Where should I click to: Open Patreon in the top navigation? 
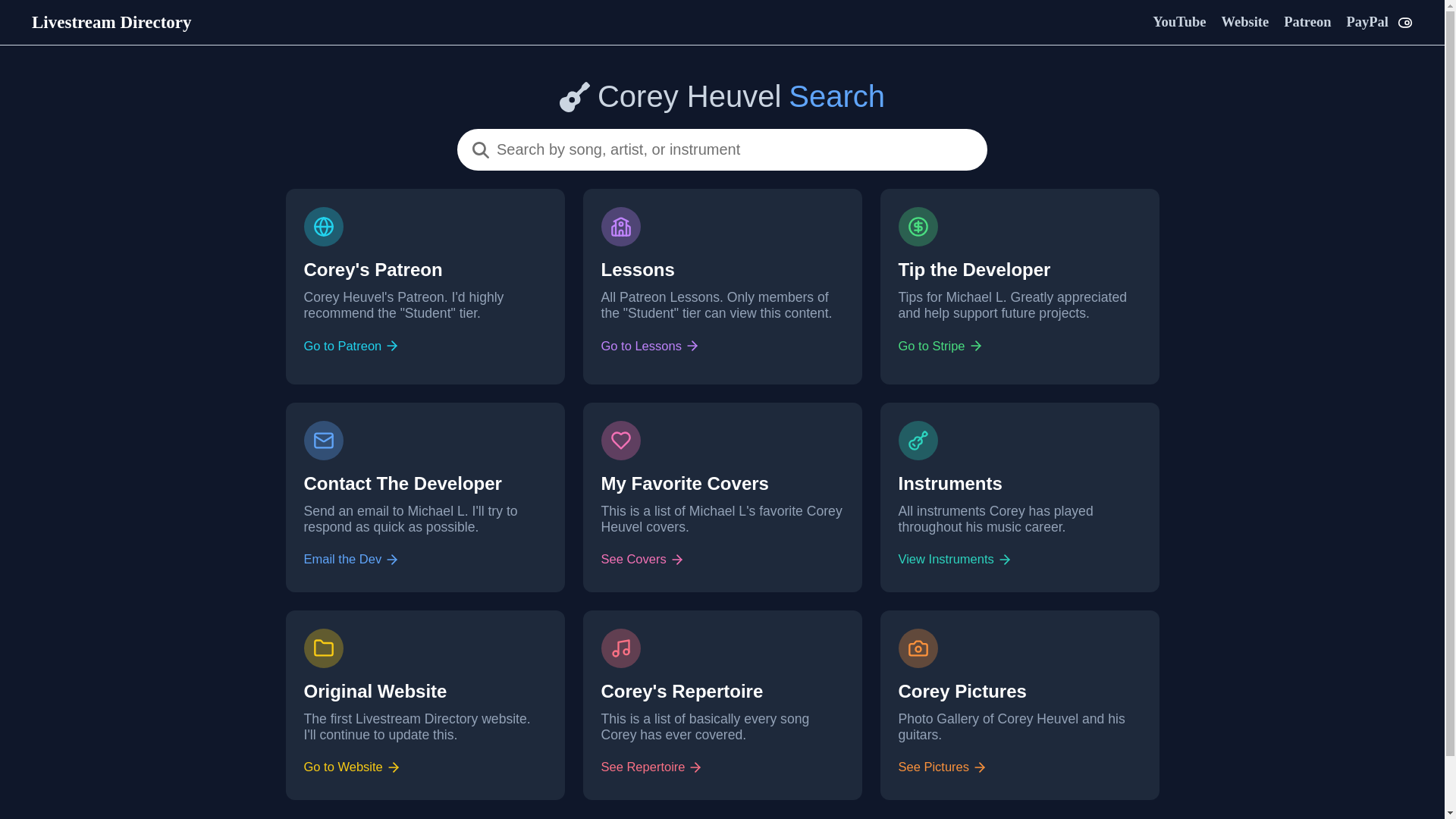coord(1307,22)
